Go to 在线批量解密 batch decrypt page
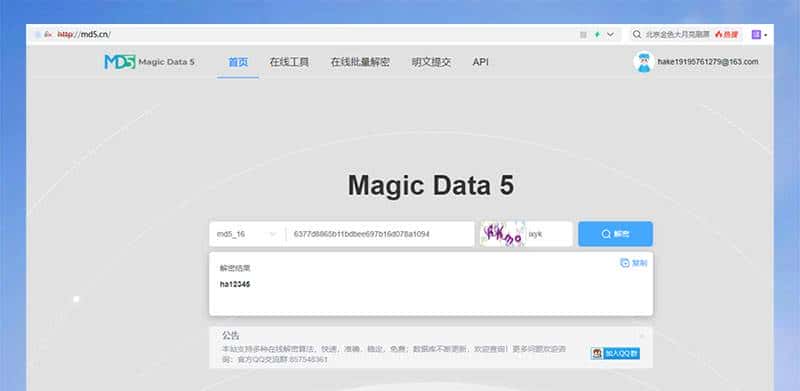 (x=360, y=62)
